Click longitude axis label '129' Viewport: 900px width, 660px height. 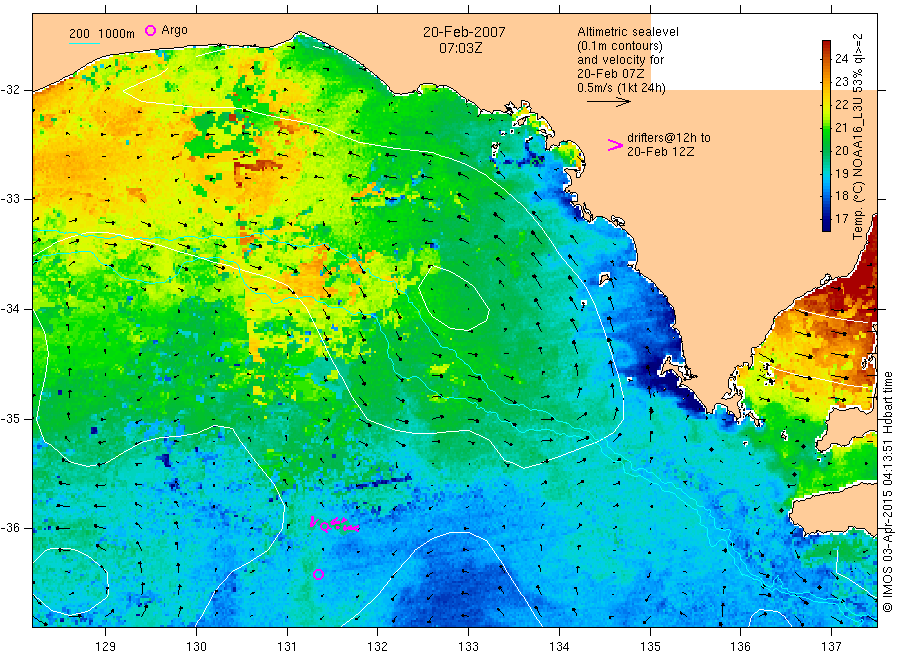[x=106, y=647]
